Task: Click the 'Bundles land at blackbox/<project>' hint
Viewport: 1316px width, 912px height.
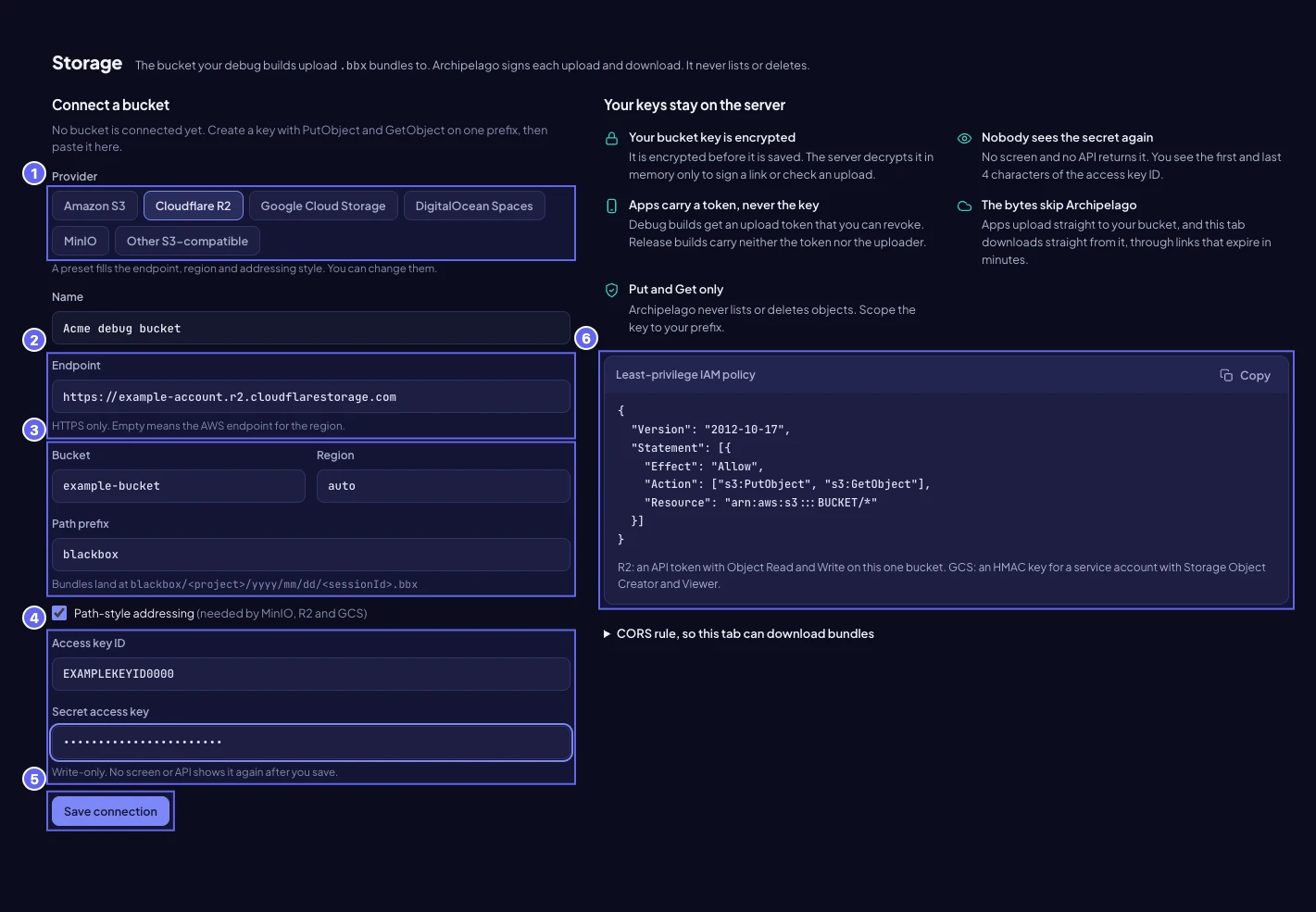Action: 234,584
